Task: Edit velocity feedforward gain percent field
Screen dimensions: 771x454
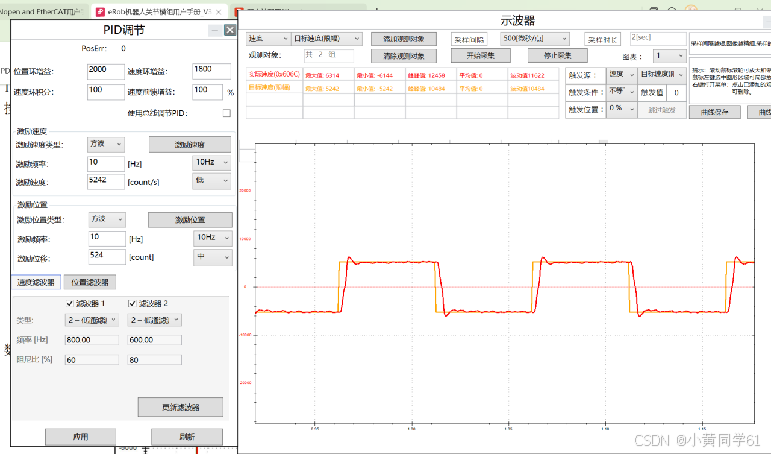Action: (x=207, y=91)
